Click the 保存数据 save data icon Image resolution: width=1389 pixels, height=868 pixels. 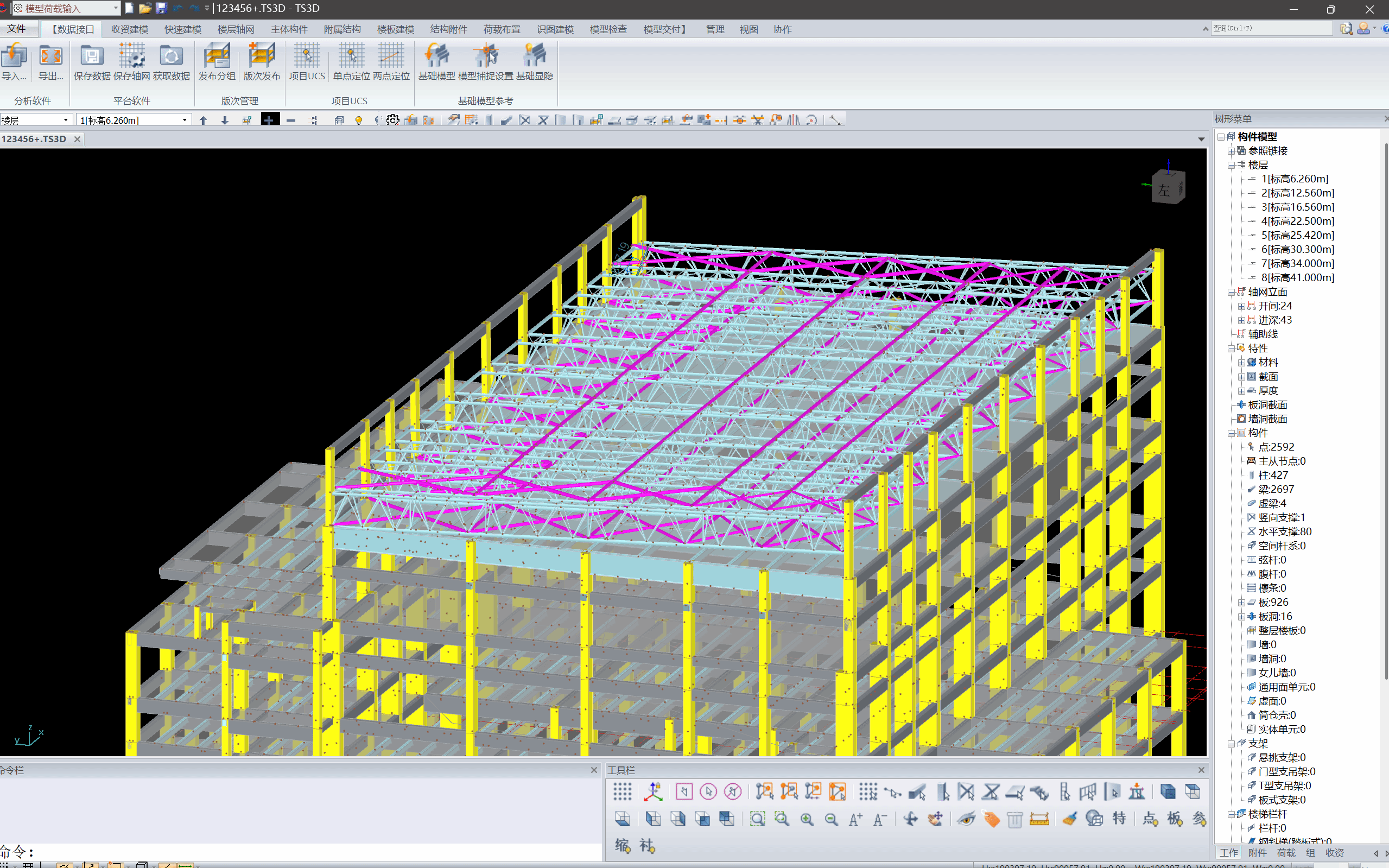92,62
